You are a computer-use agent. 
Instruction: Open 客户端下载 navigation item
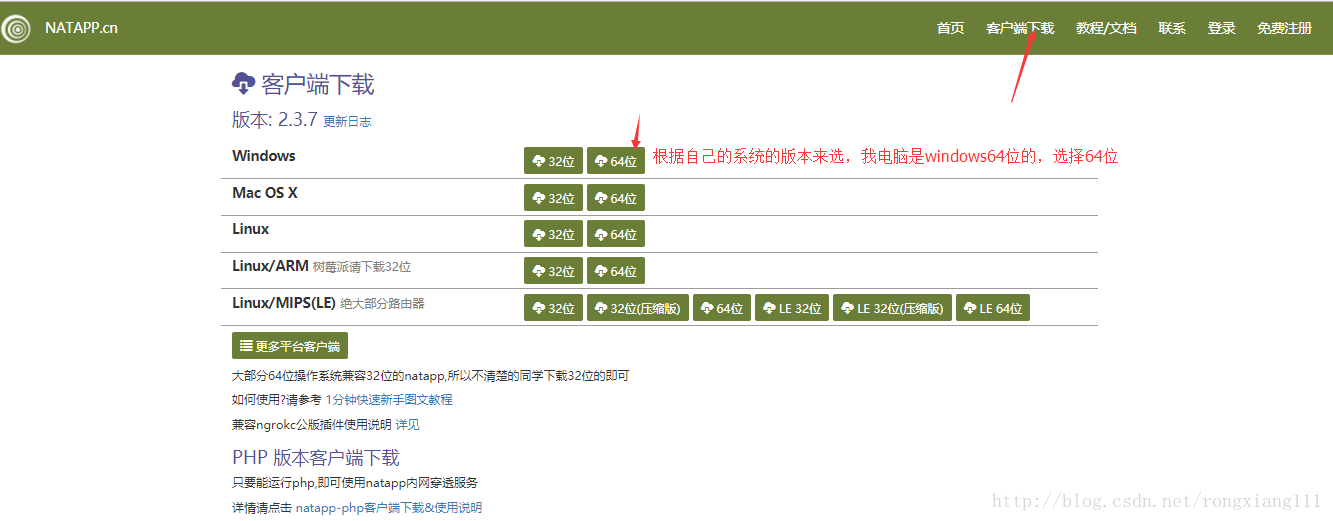pyautogui.click(x=1020, y=28)
